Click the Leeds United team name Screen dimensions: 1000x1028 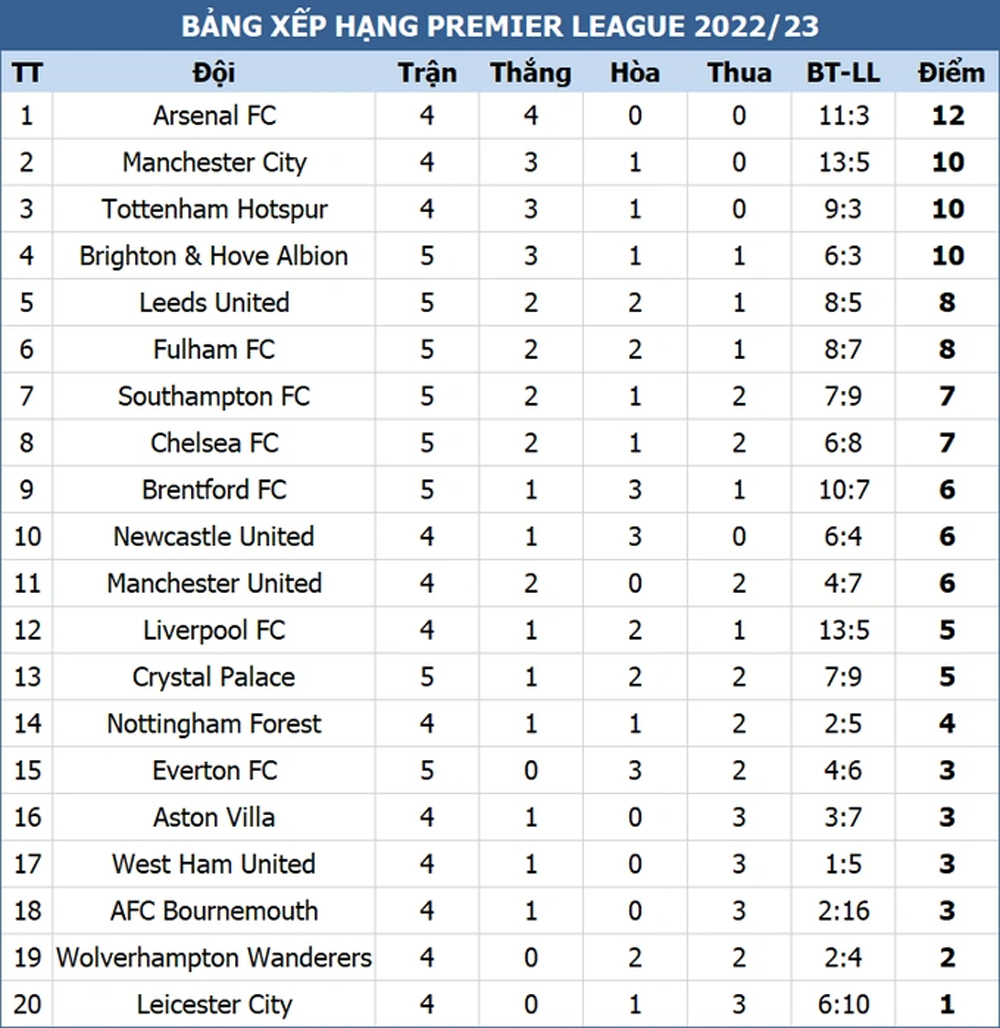(214, 303)
